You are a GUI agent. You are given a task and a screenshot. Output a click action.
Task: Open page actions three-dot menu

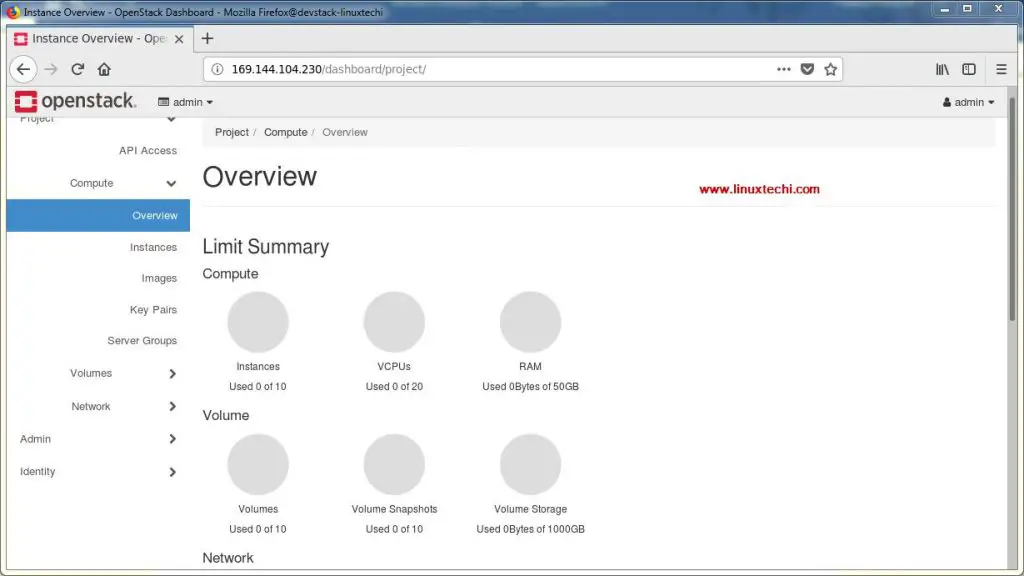pyautogui.click(x=784, y=69)
